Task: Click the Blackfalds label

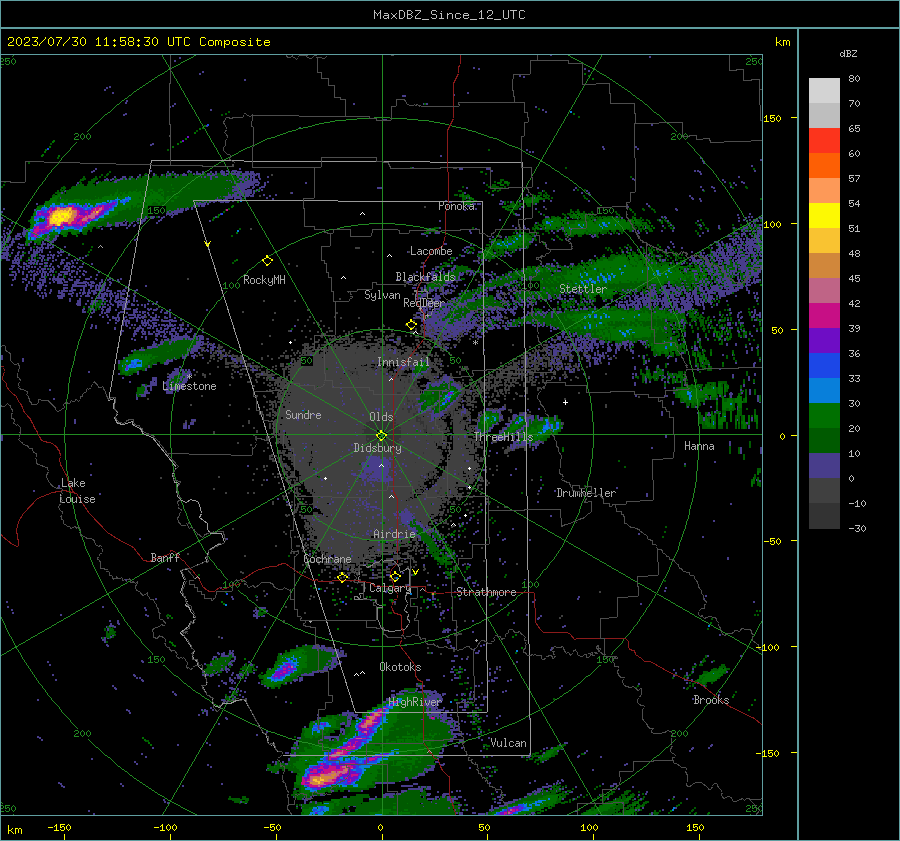Action: pos(425,277)
